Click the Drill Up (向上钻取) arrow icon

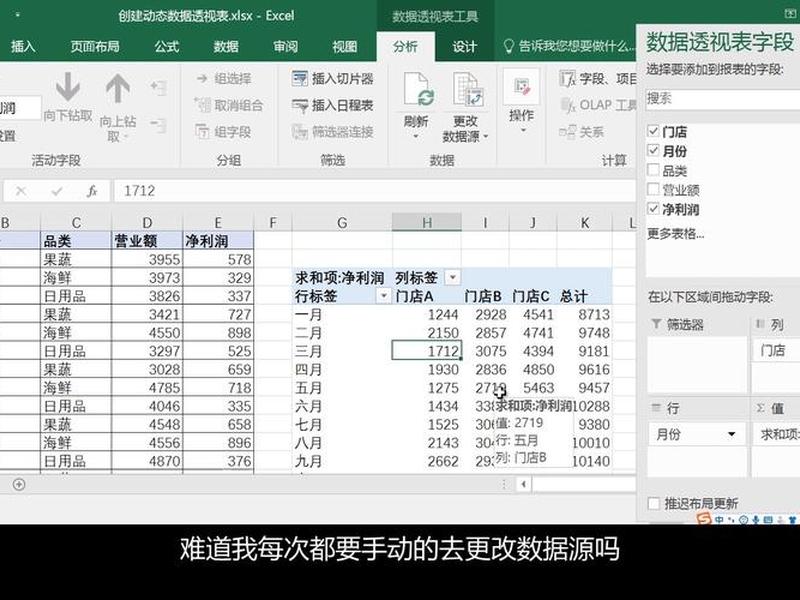coord(117,88)
